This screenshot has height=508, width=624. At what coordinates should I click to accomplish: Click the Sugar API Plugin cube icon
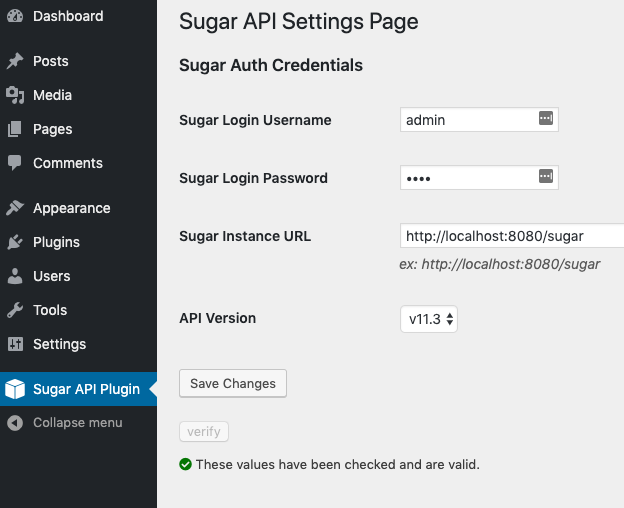click(x=15, y=389)
